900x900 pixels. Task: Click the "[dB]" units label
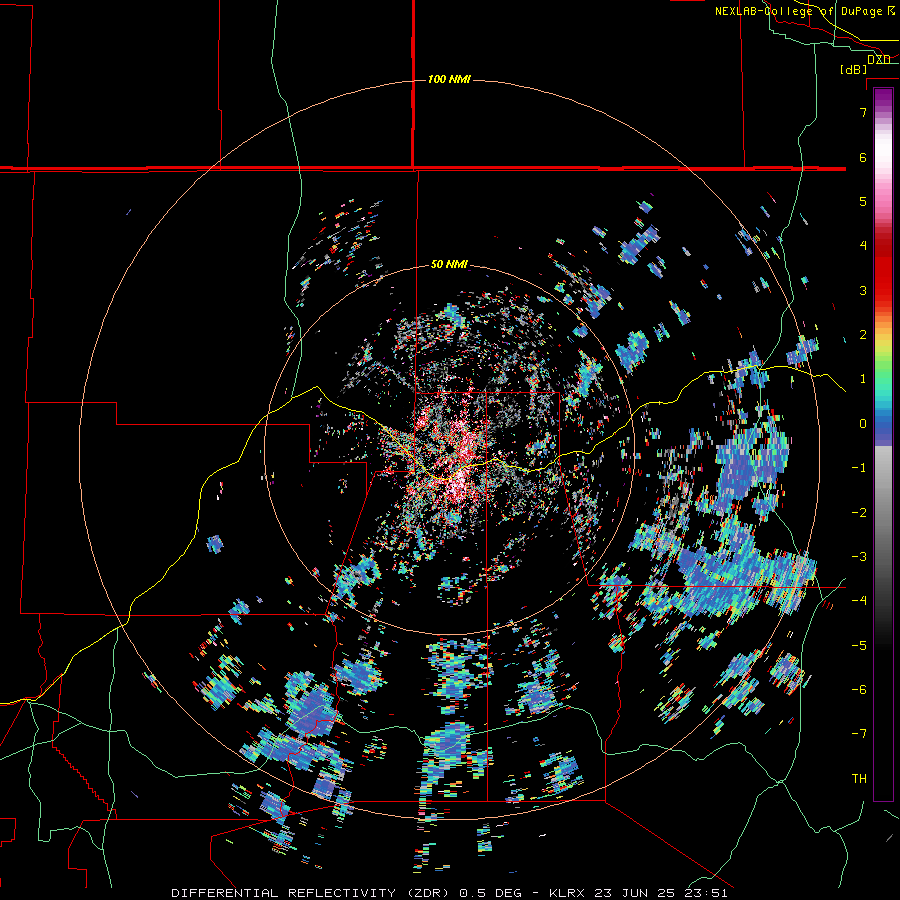pos(853,70)
